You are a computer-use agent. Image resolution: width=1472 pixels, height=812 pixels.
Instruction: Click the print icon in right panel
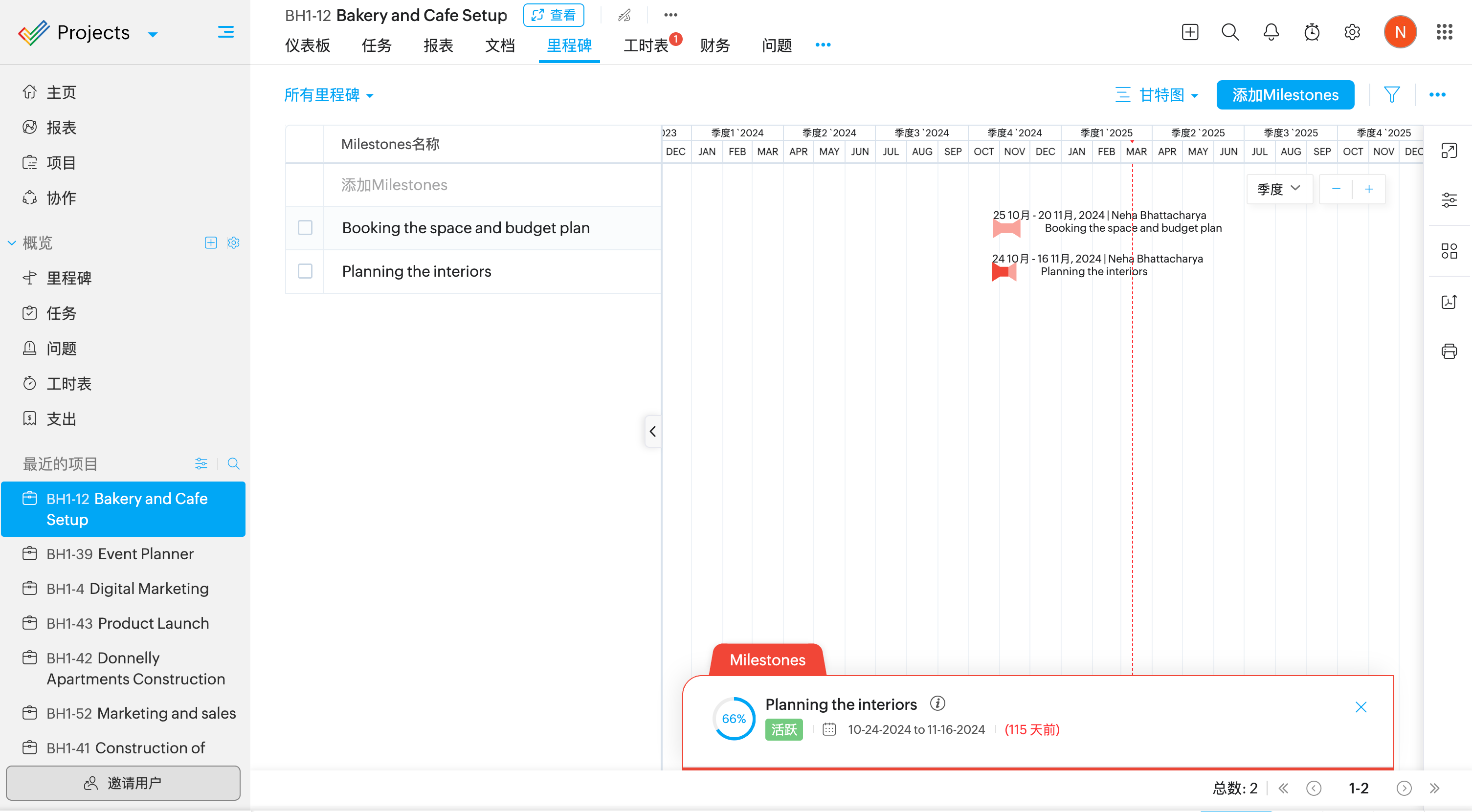tap(1449, 351)
